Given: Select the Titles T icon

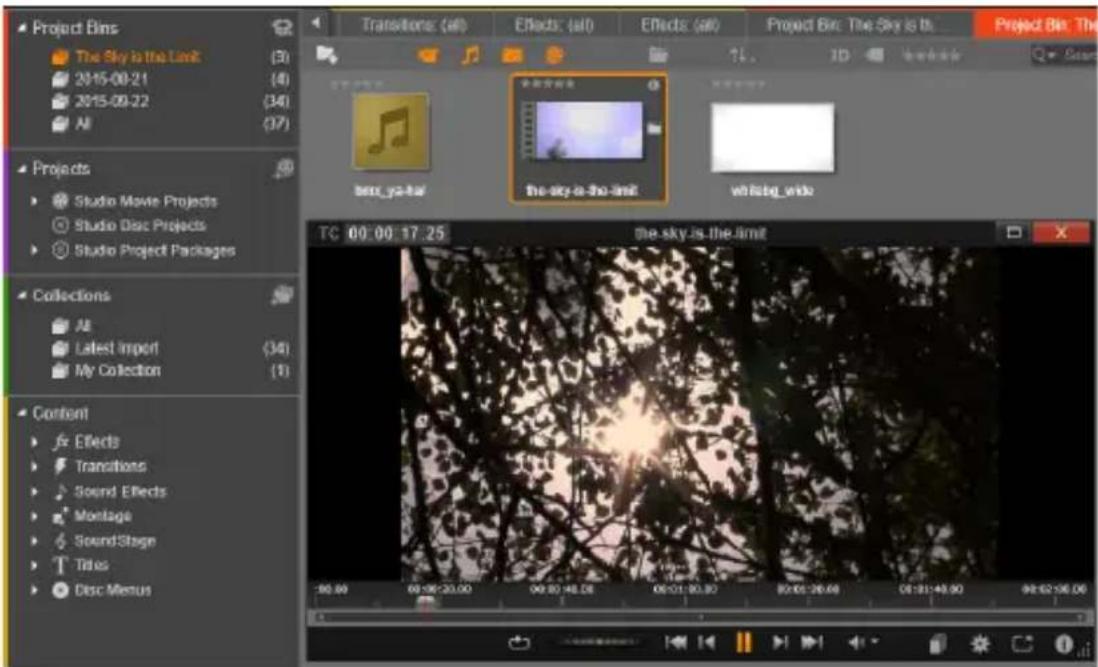Looking at the screenshot, I should tap(61, 566).
